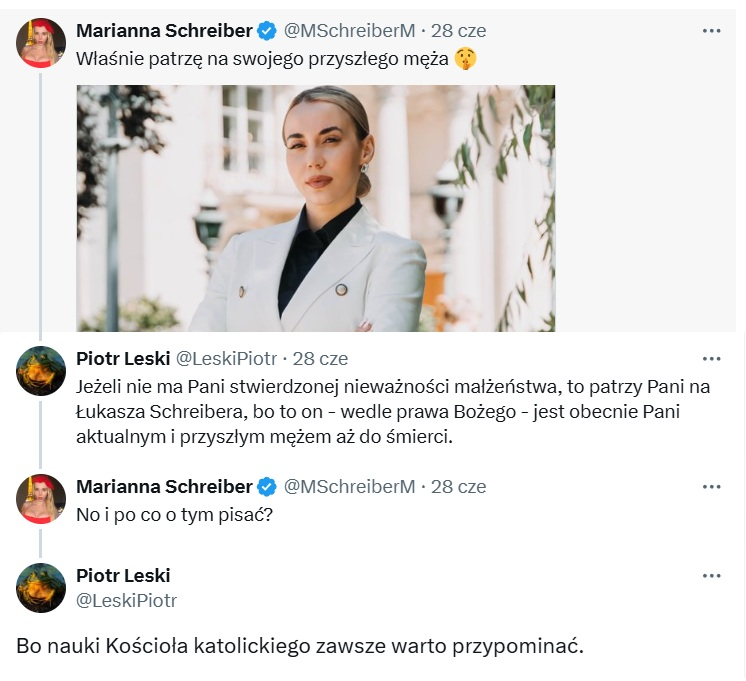Open more options on the final Piotr tweet
Screen dimensions: 746x681
[711, 576]
